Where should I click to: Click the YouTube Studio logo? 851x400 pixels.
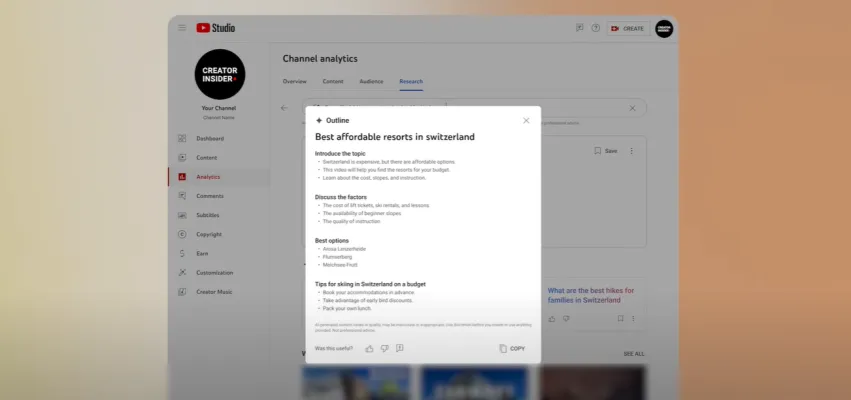(217, 28)
